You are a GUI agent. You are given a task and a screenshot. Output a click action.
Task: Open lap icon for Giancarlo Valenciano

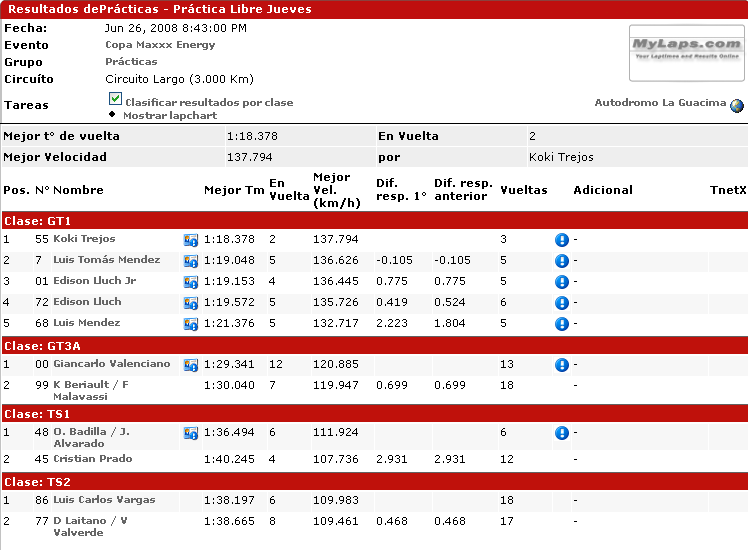click(191, 365)
